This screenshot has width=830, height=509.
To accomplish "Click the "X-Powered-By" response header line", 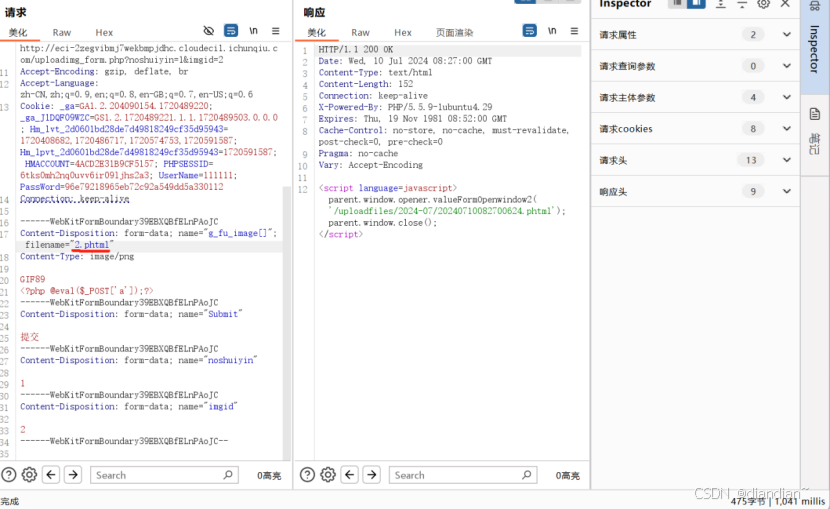I will point(405,107).
